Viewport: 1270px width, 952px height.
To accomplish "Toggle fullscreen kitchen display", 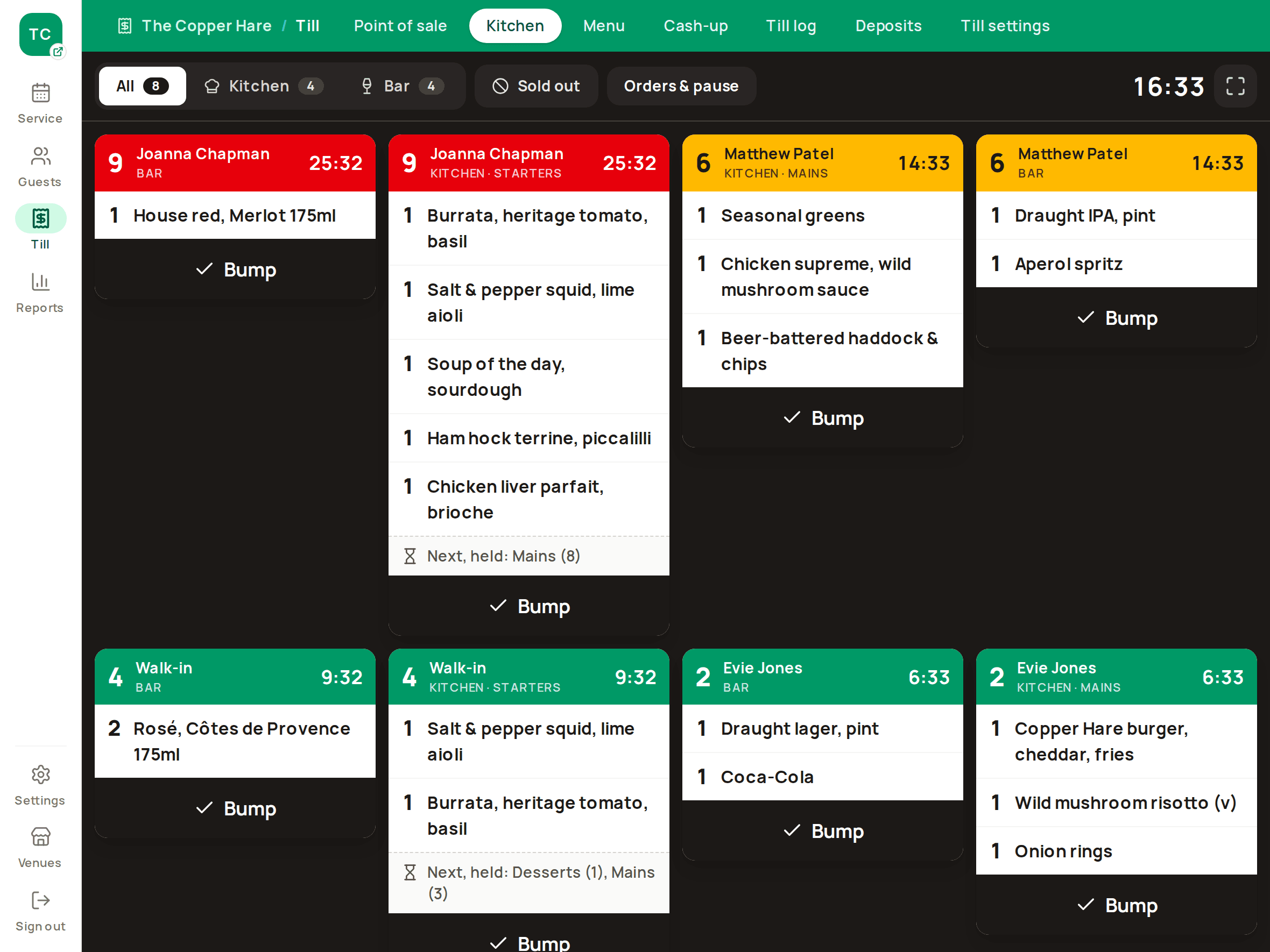I will pos(1236,86).
